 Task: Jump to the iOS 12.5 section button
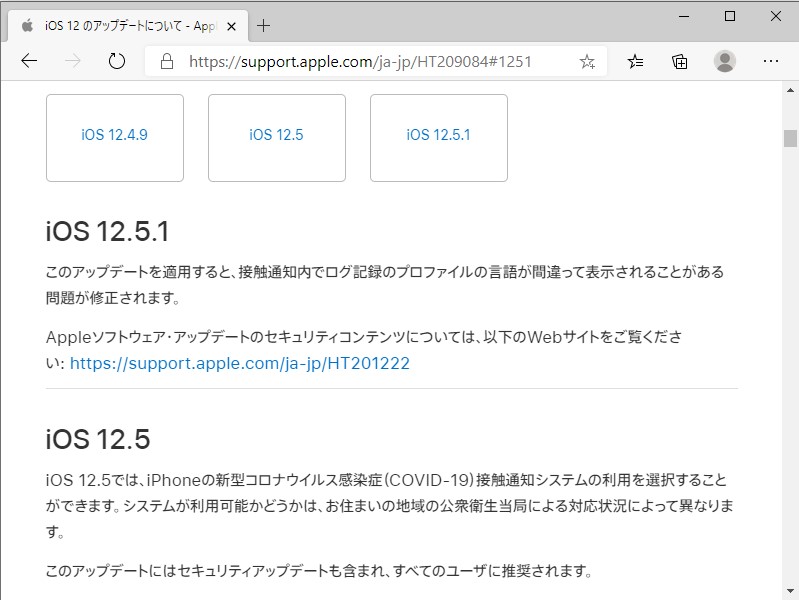[277, 138]
